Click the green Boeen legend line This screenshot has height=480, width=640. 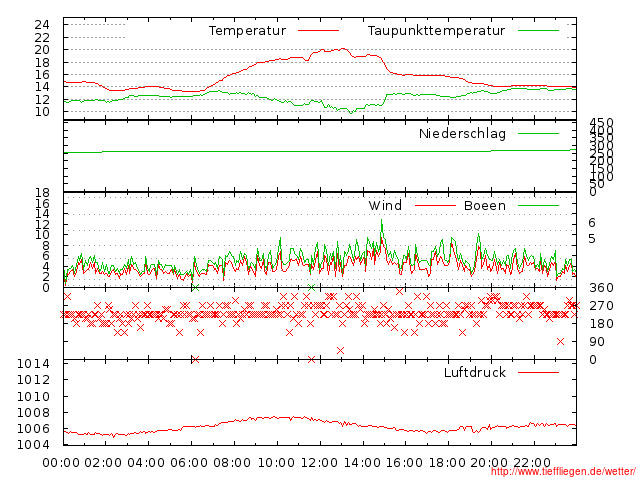point(538,206)
